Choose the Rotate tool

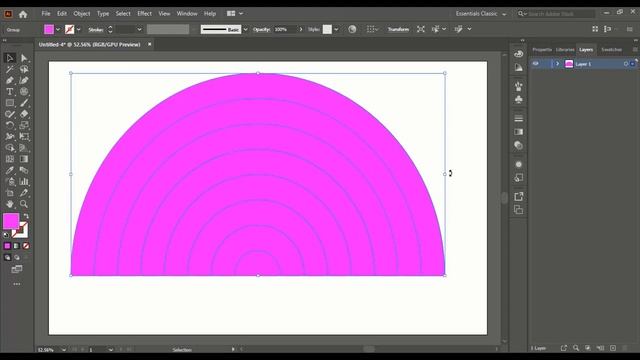(x=10, y=125)
